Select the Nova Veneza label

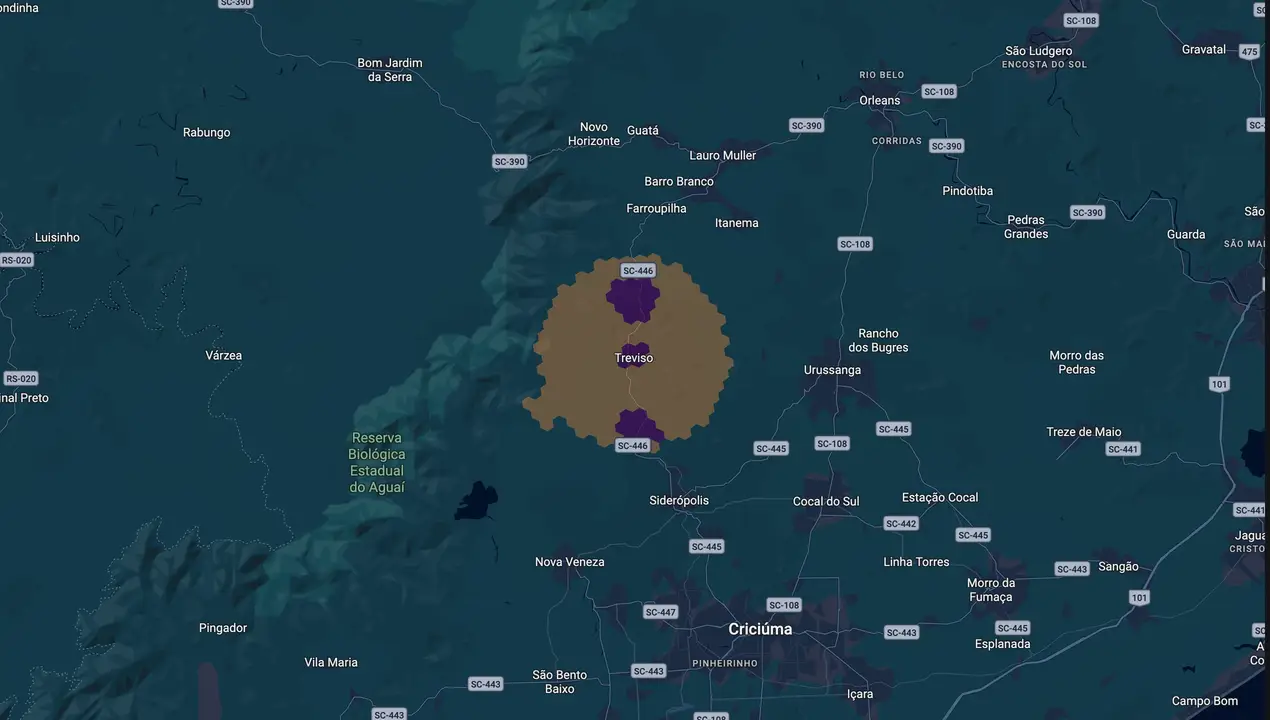tap(570, 562)
